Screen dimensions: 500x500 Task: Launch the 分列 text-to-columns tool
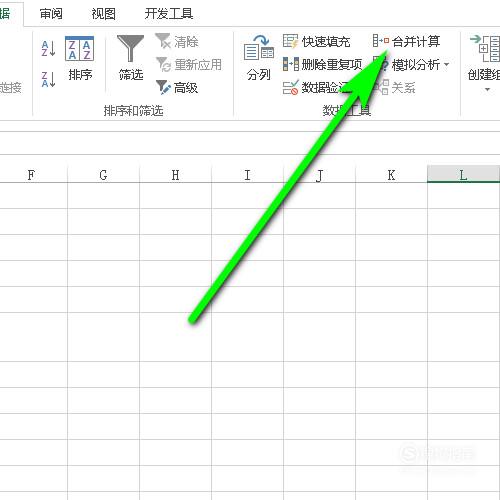259,58
